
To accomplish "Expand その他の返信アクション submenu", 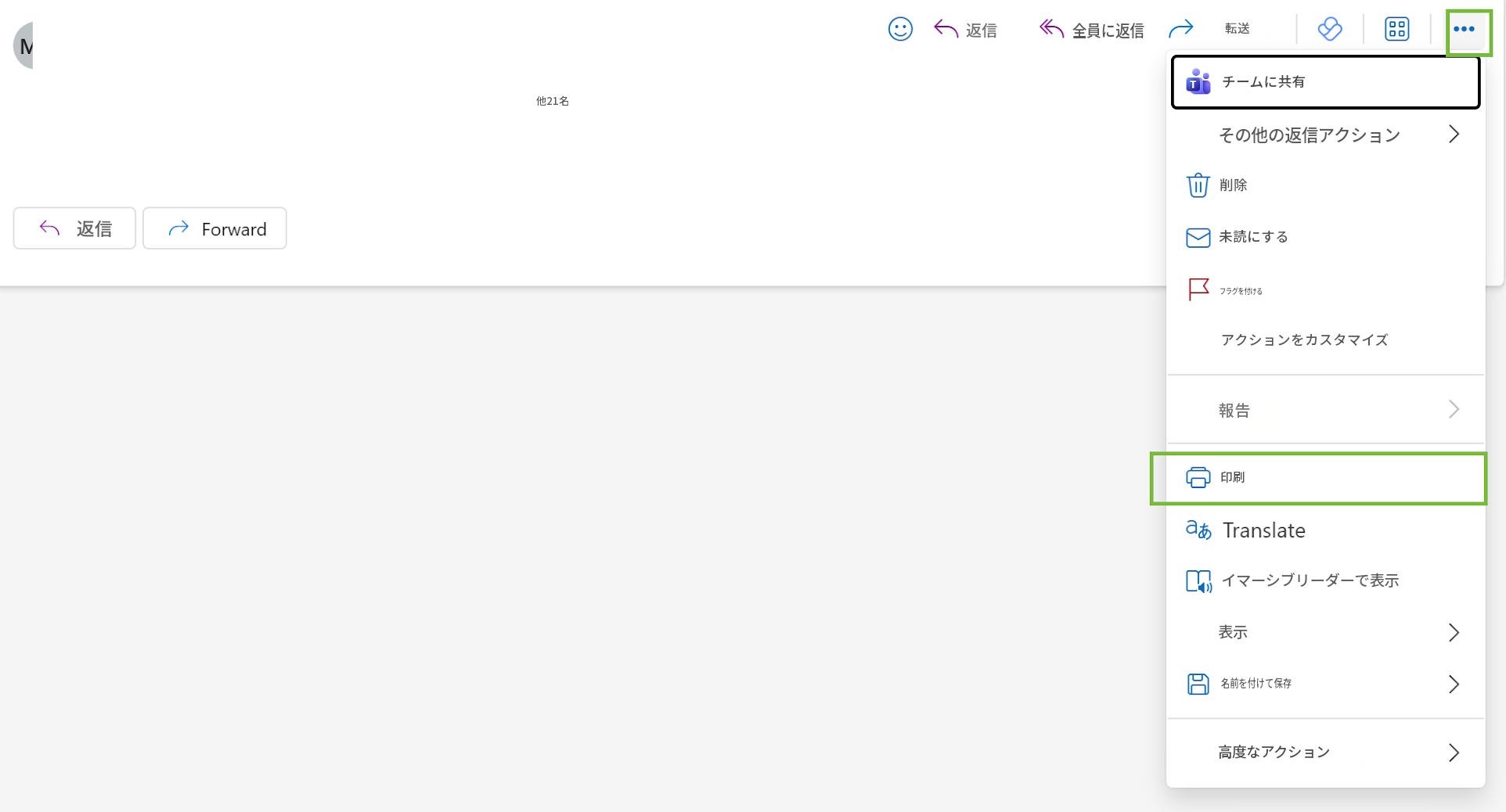I will pyautogui.click(x=1325, y=135).
